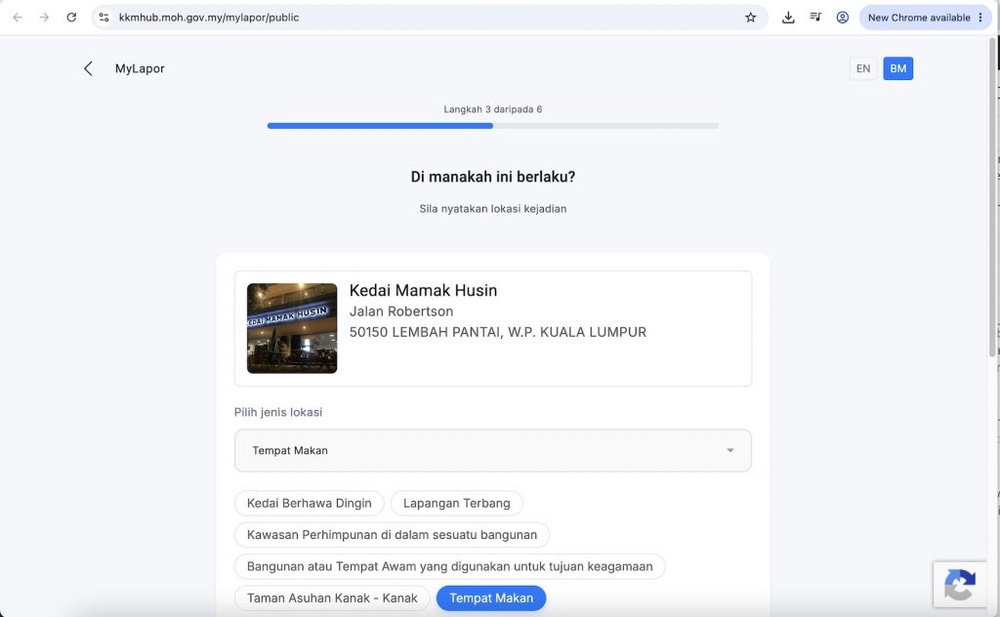
Task: Click the browser back arrow
Action: click(x=17, y=17)
